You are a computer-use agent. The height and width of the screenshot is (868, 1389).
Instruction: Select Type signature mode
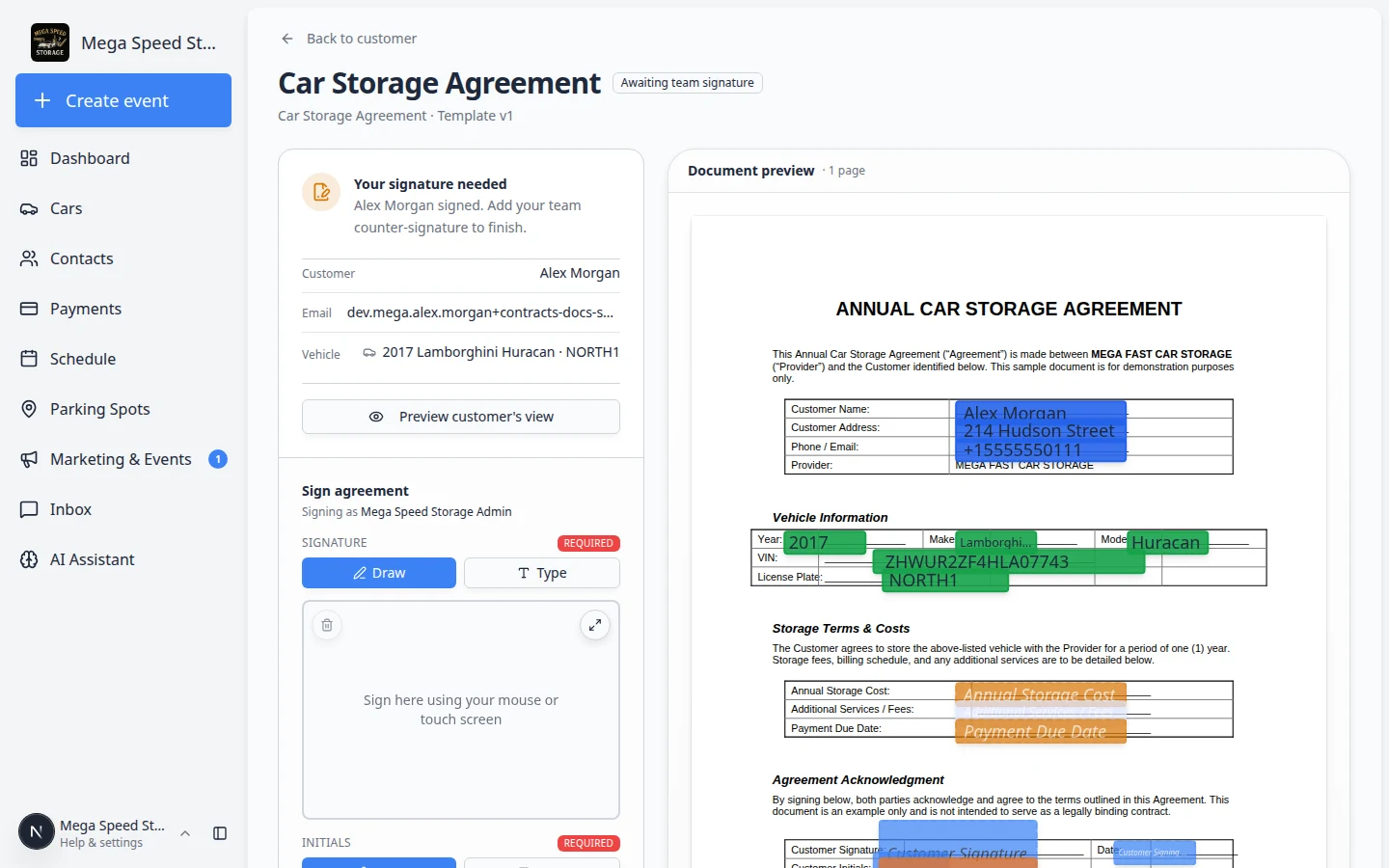tap(542, 573)
